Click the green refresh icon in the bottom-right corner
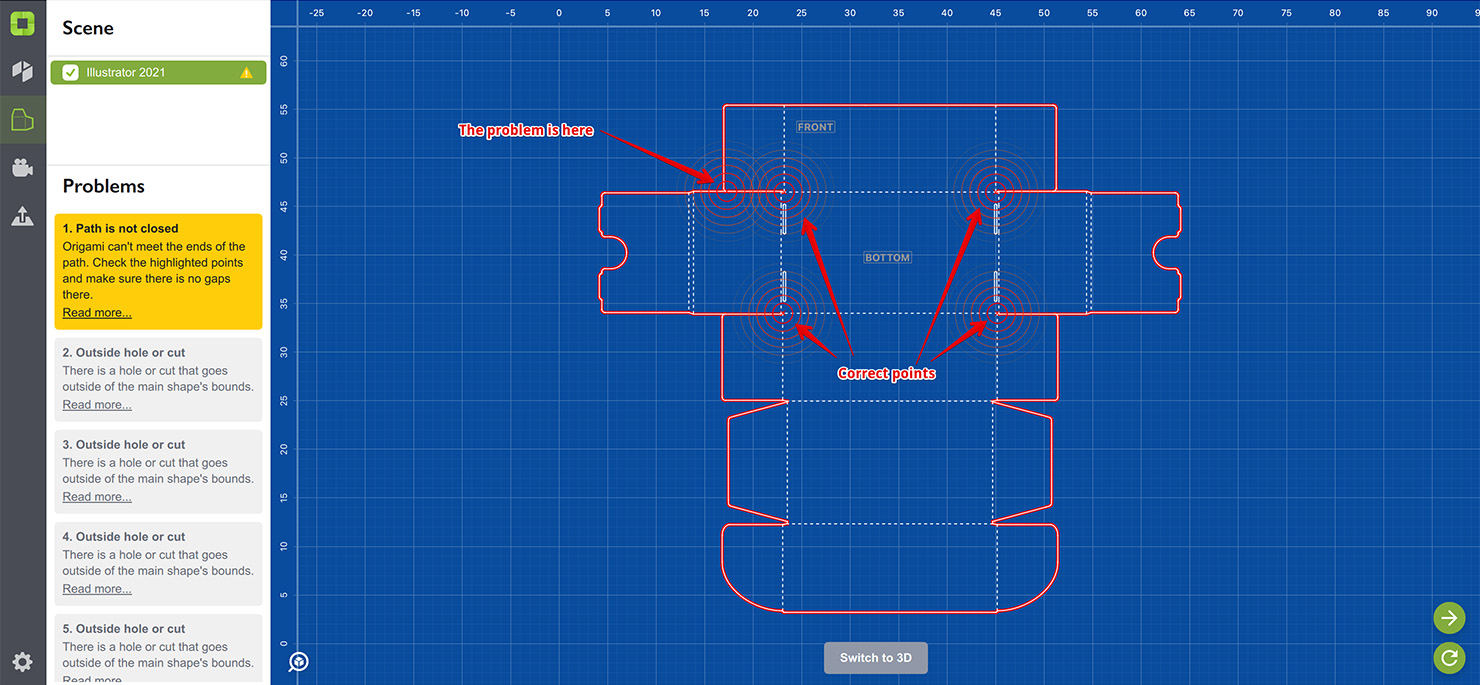 [1448, 658]
